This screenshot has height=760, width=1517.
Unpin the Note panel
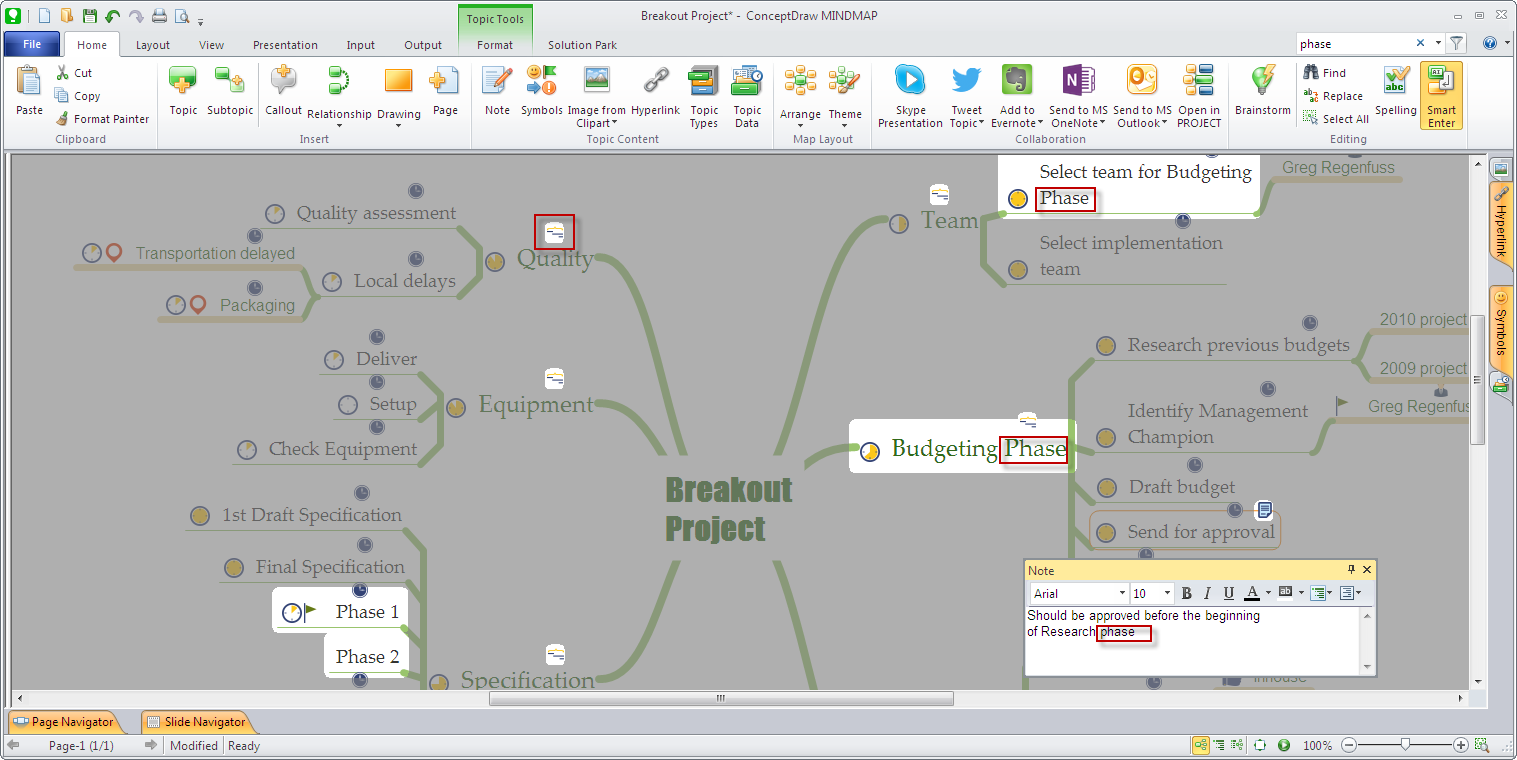(1351, 570)
